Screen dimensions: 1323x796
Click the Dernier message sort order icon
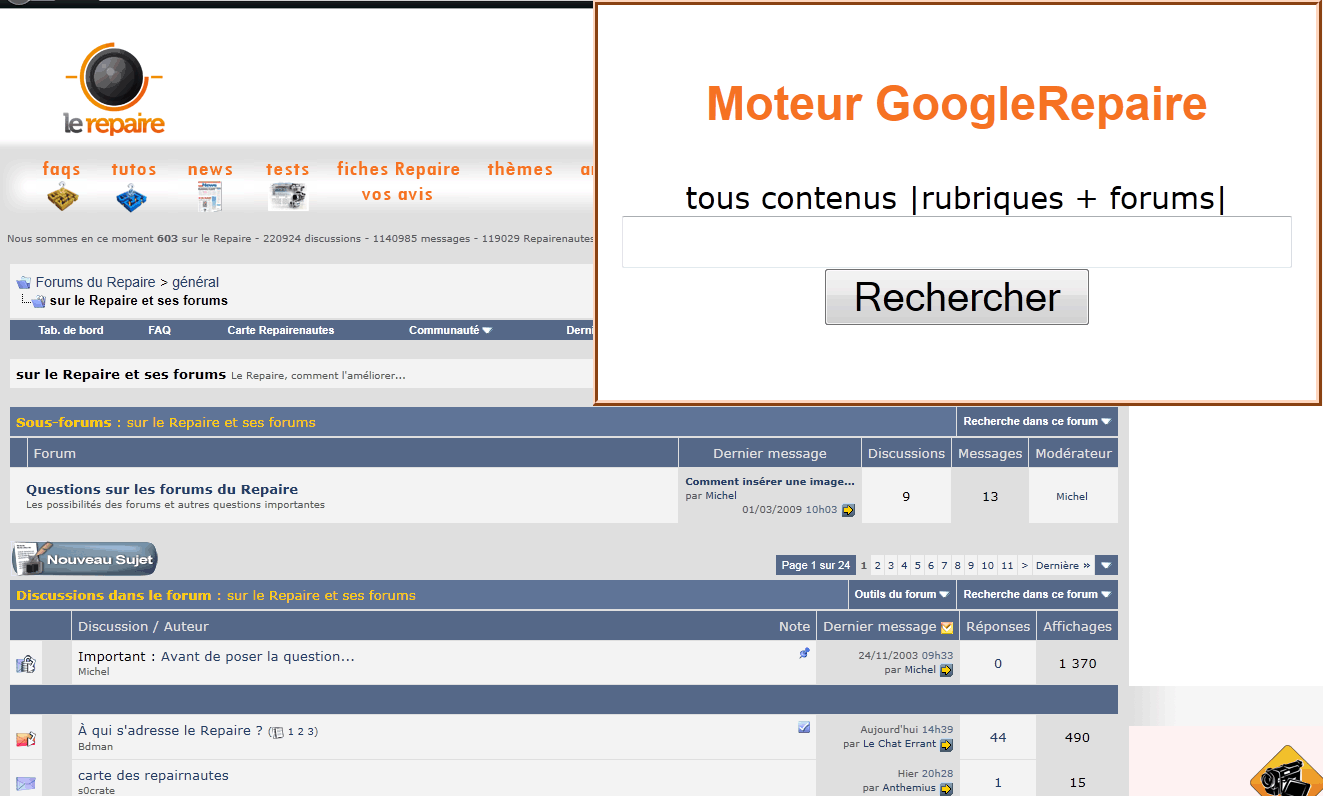[x=947, y=628]
